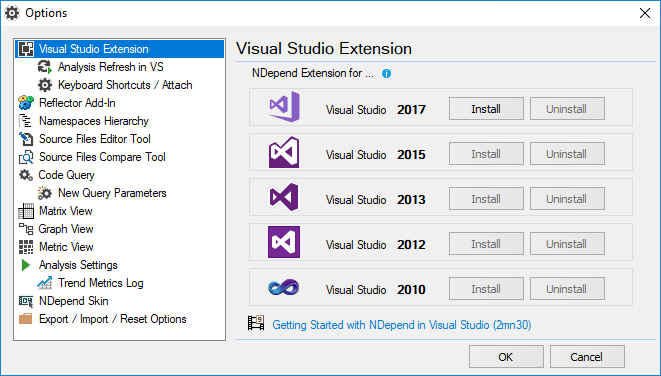Cancel the Options dialog
Image resolution: width=661 pixels, height=376 pixels.
[587, 357]
